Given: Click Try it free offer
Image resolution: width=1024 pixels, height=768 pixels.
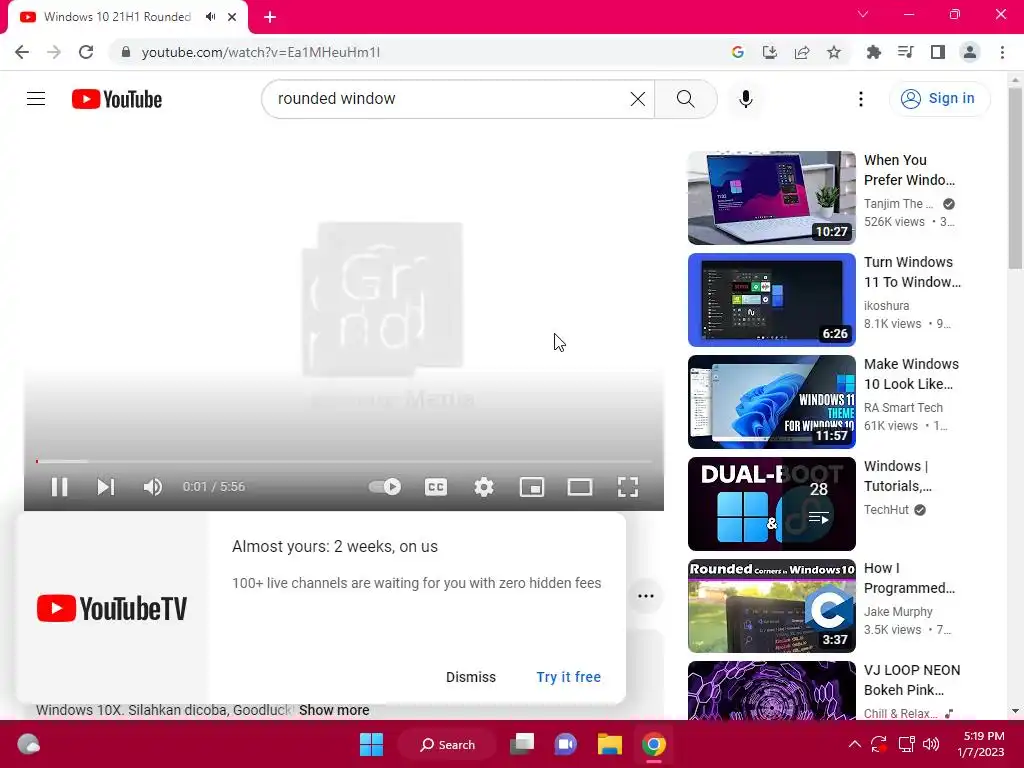Looking at the screenshot, I should coord(569,677).
